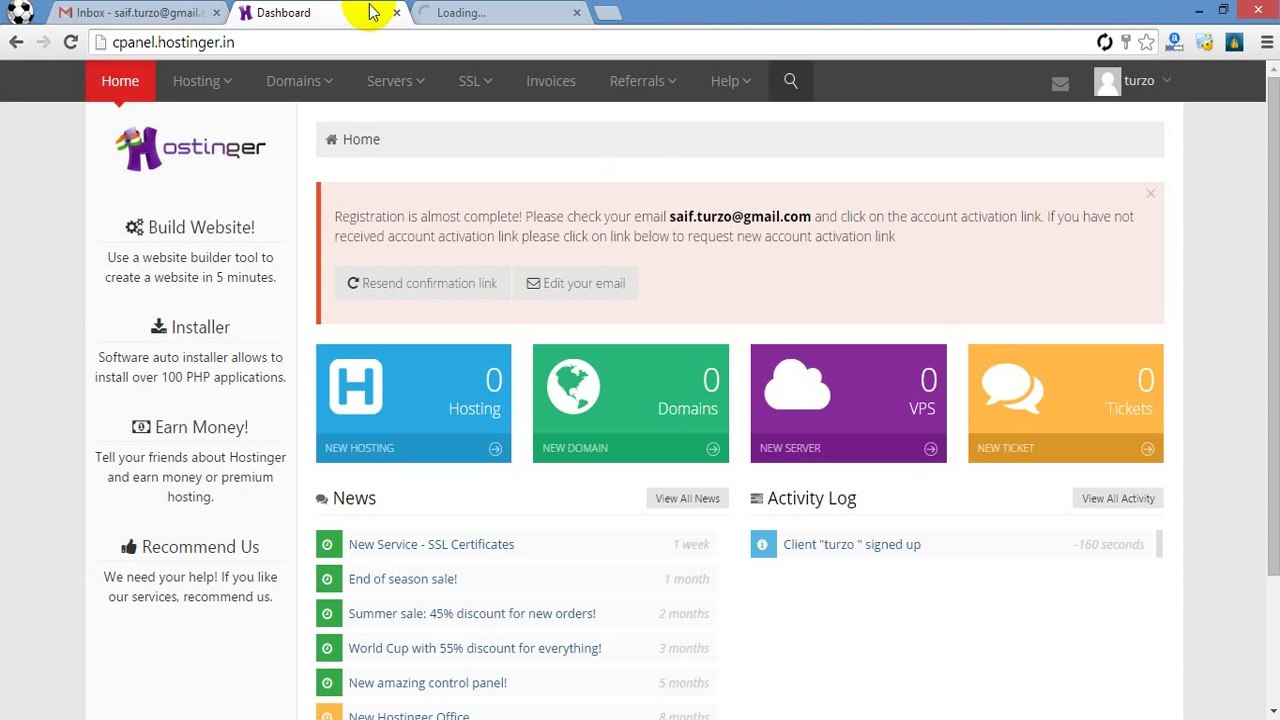Click the green icon beside End of season sale
The width and height of the screenshot is (1280, 720).
pyautogui.click(x=328, y=579)
